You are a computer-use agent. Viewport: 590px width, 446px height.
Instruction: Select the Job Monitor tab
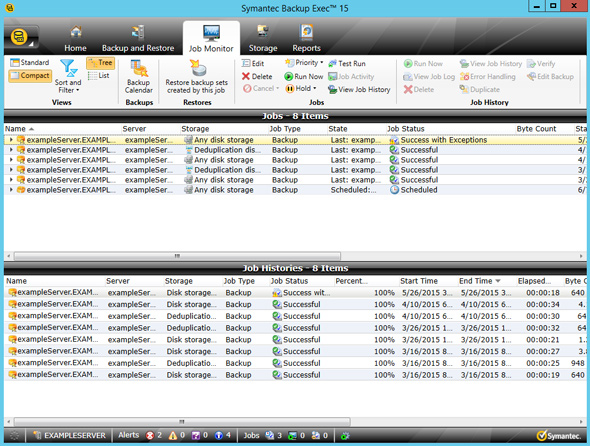[211, 39]
